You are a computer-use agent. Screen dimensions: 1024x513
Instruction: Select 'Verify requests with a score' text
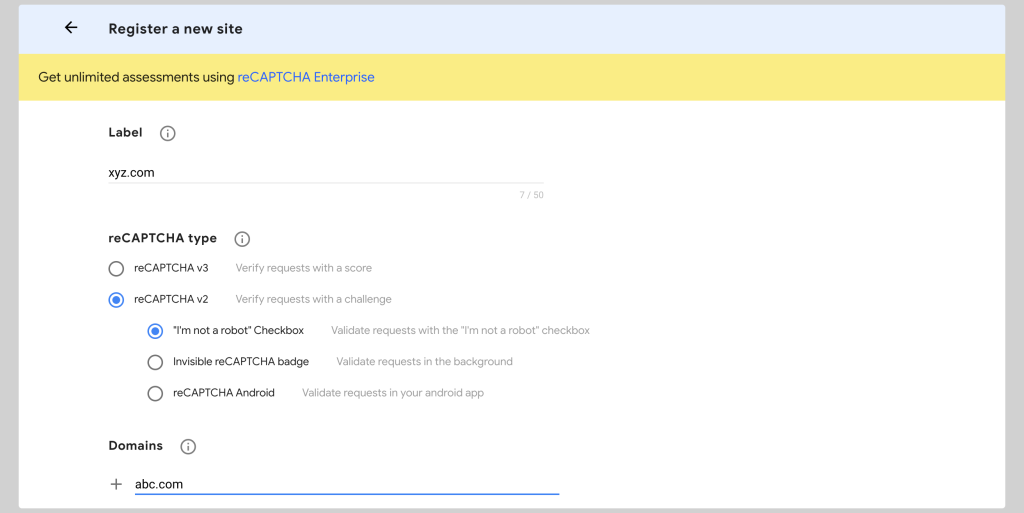[304, 268]
